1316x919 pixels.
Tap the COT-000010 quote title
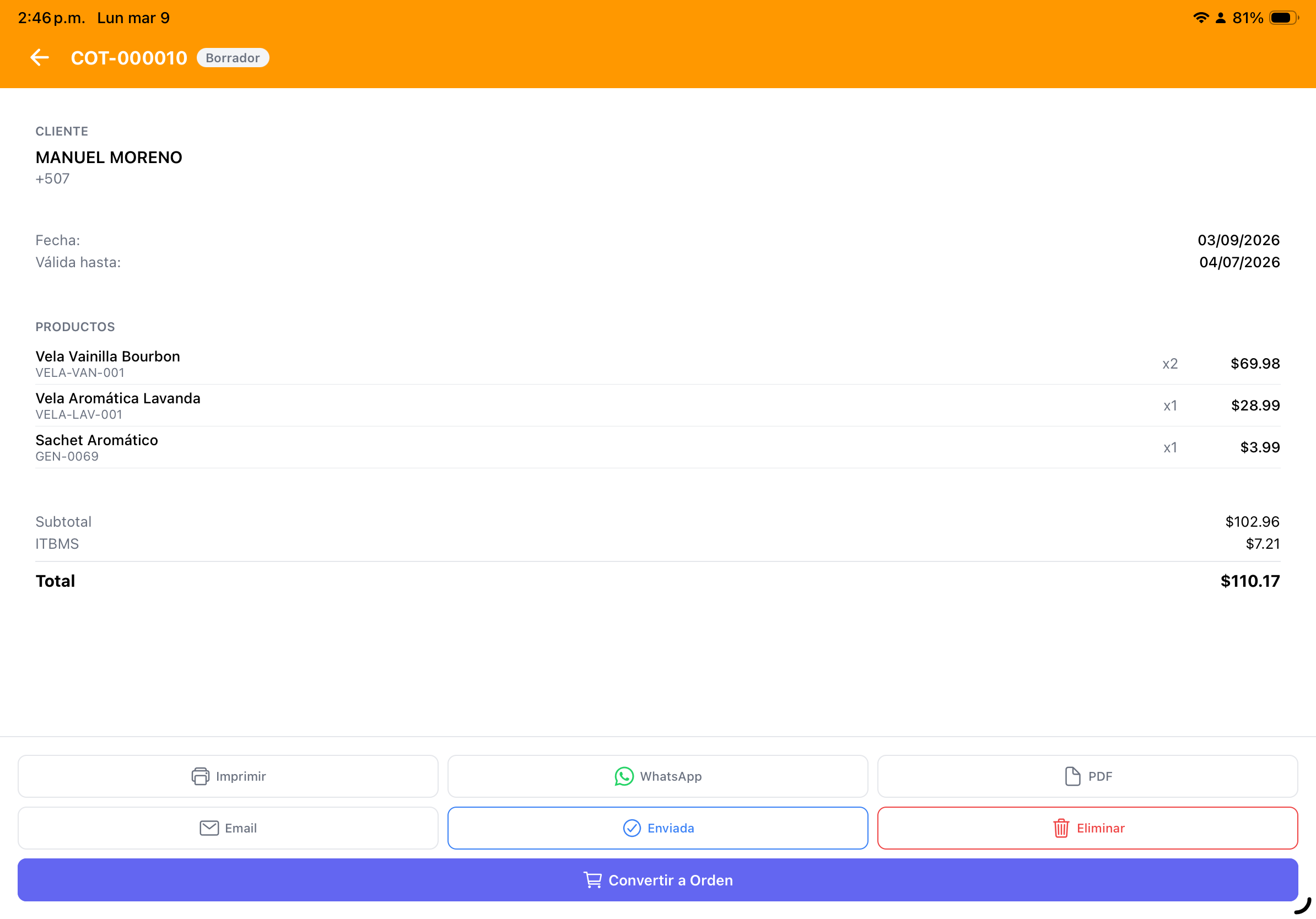(129, 58)
